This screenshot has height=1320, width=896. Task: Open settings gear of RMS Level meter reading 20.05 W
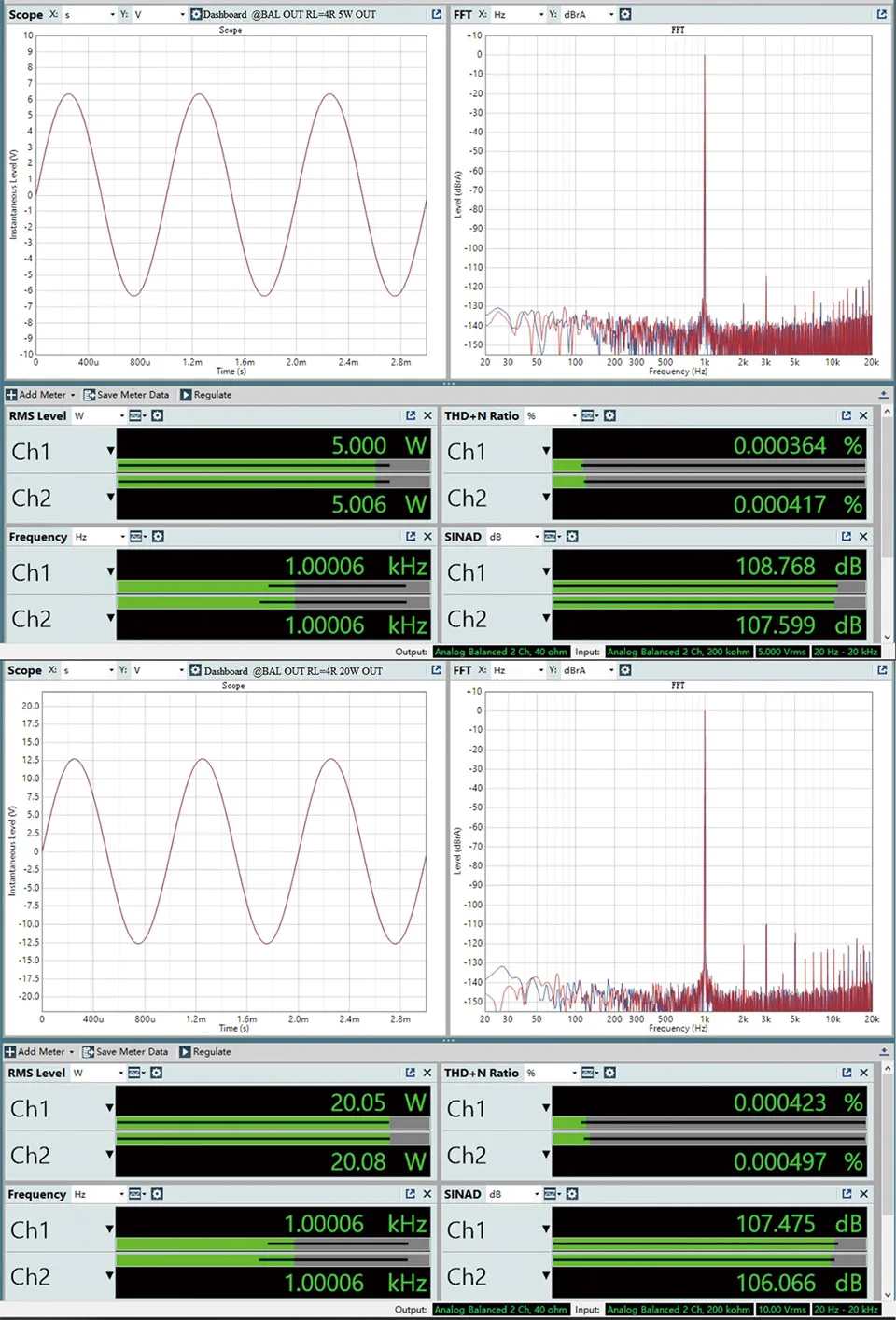pyautogui.click(x=157, y=1073)
